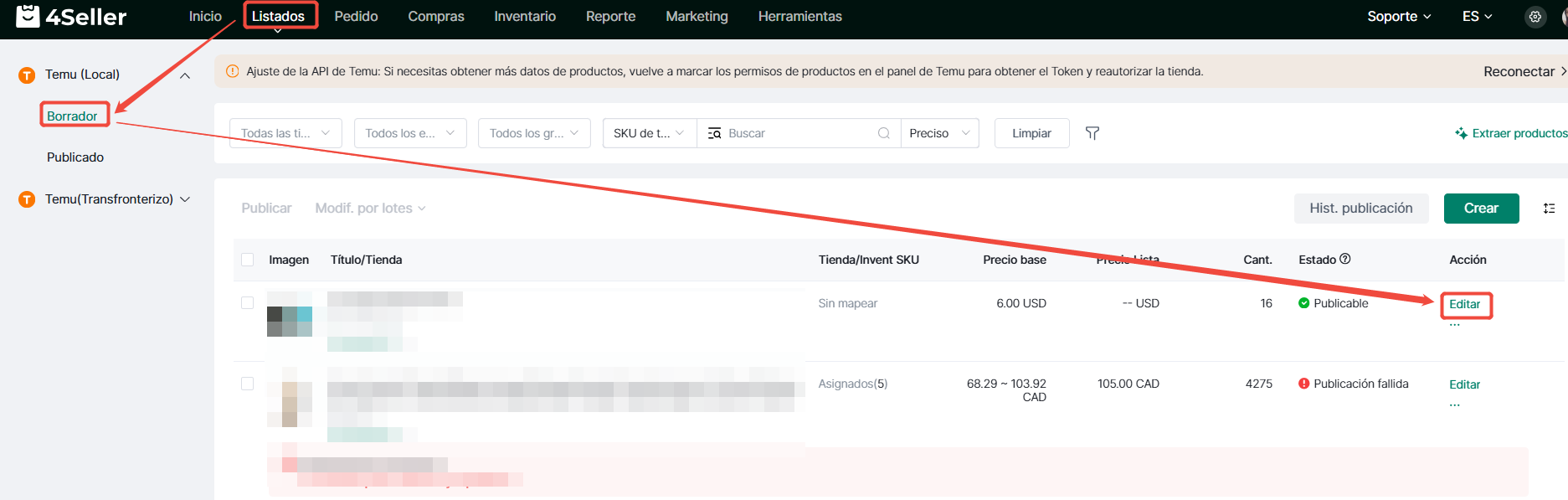Click the Publicar button

tap(266, 208)
